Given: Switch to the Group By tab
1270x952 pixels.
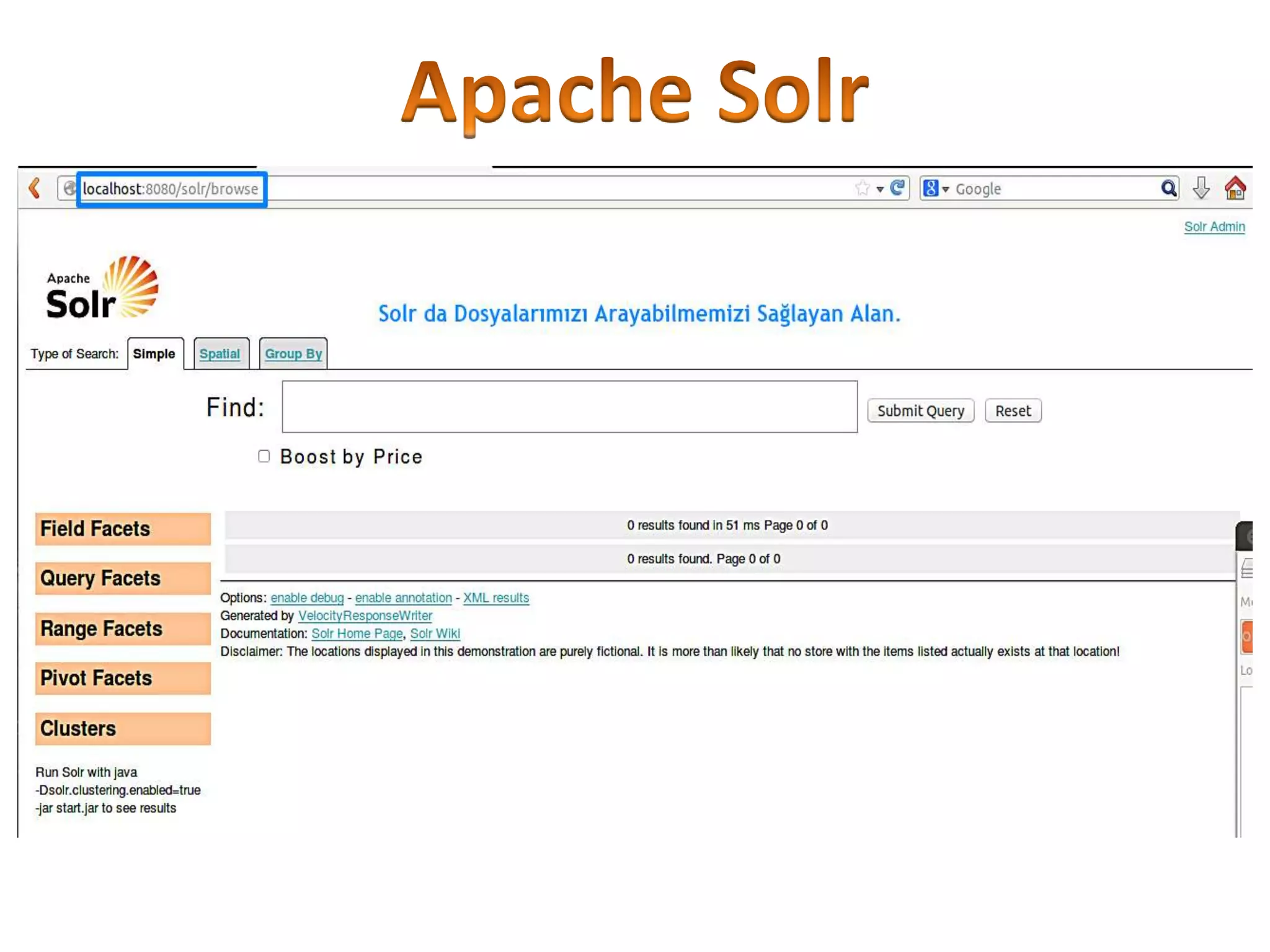Looking at the screenshot, I should click(x=293, y=354).
